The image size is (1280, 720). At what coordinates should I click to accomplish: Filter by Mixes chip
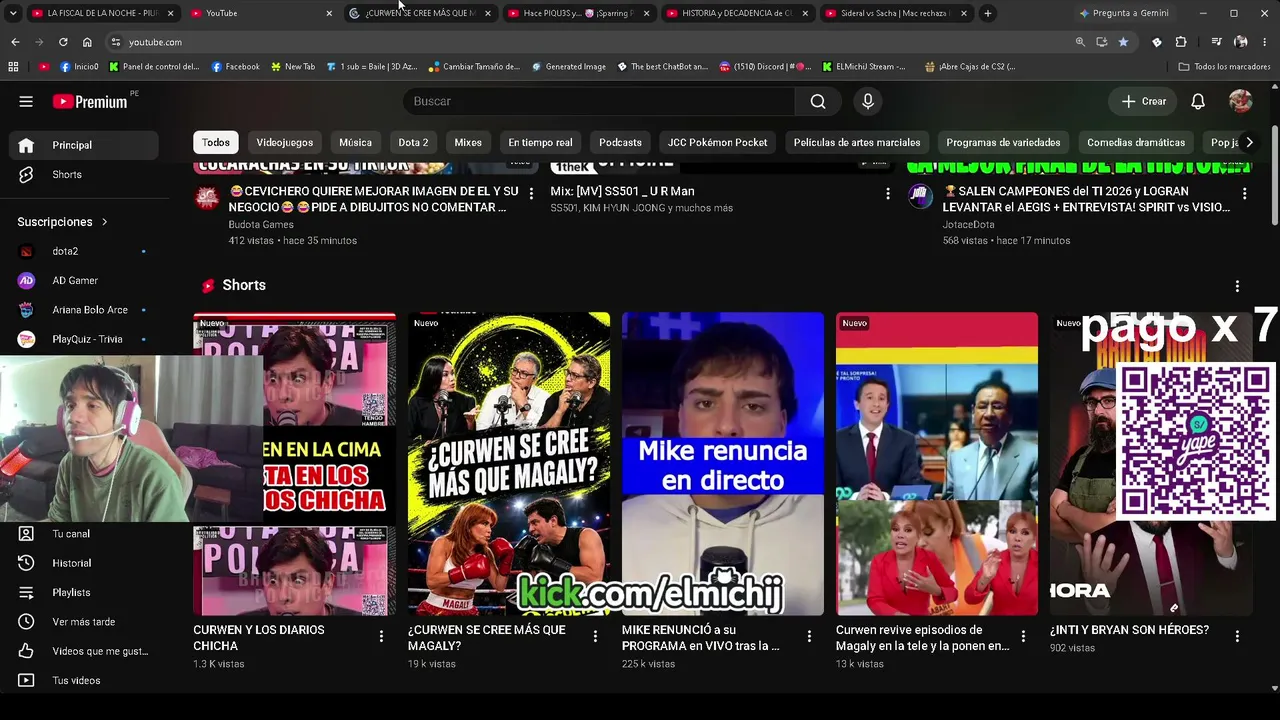coord(468,142)
